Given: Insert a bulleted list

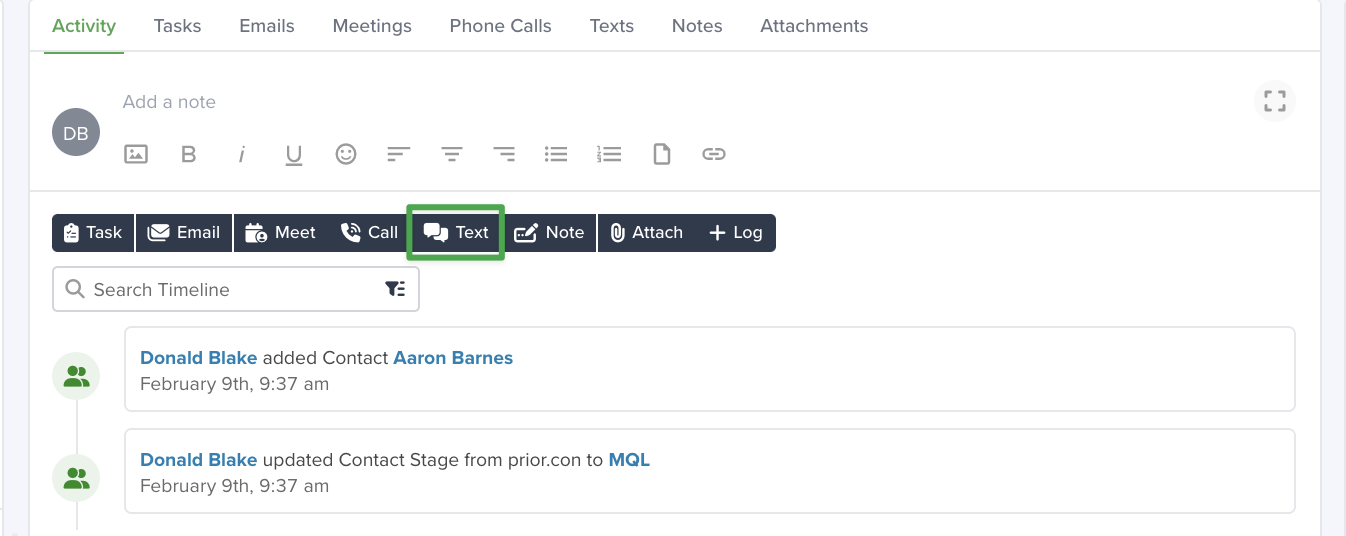Looking at the screenshot, I should pyautogui.click(x=556, y=154).
